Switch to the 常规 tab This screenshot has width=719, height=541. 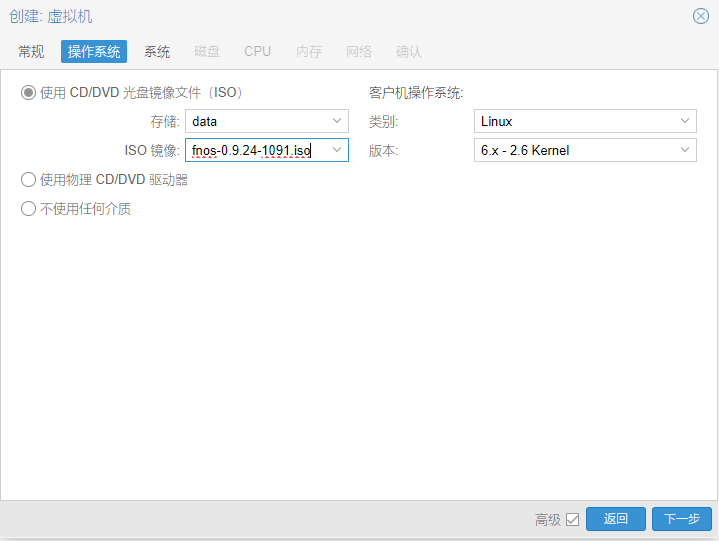(x=31, y=52)
